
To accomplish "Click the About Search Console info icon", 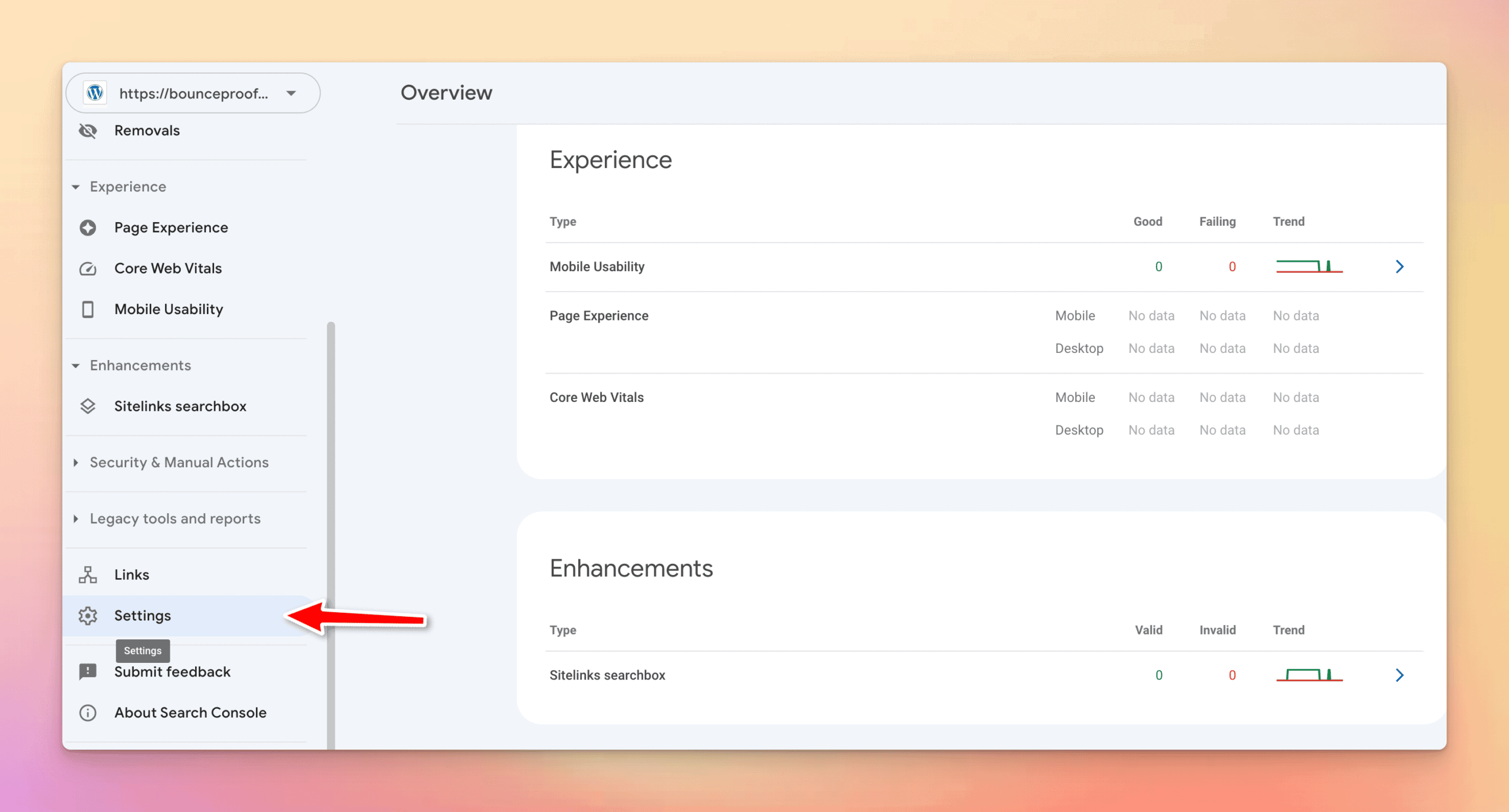I will (x=88, y=713).
